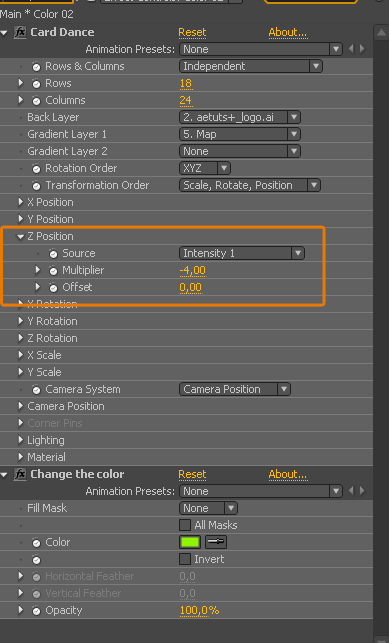Expand the Lighting property group
Image resolution: width=389 pixels, height=643 pixels.
click(20, 440)
